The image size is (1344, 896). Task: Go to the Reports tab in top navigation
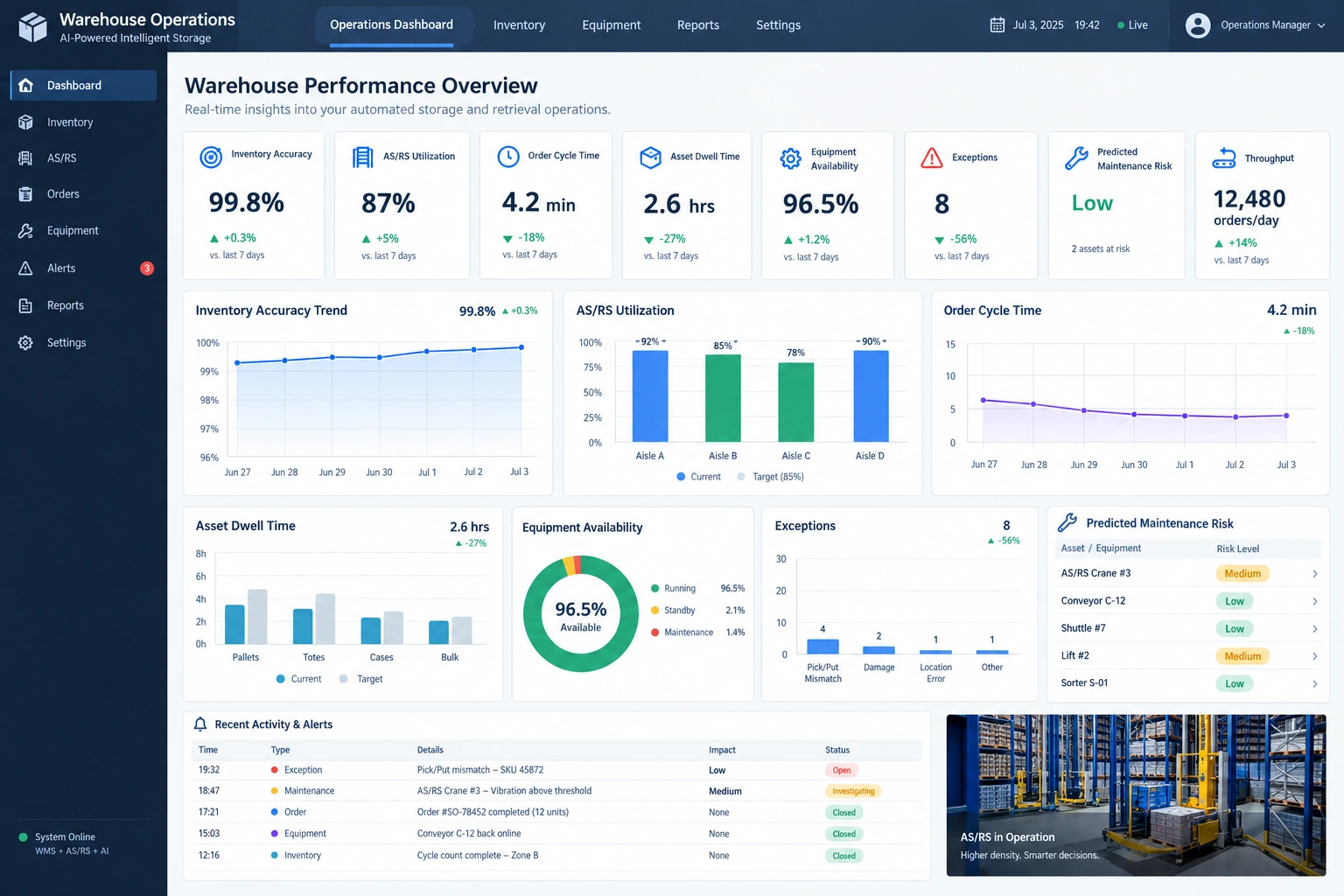(698, 25)
